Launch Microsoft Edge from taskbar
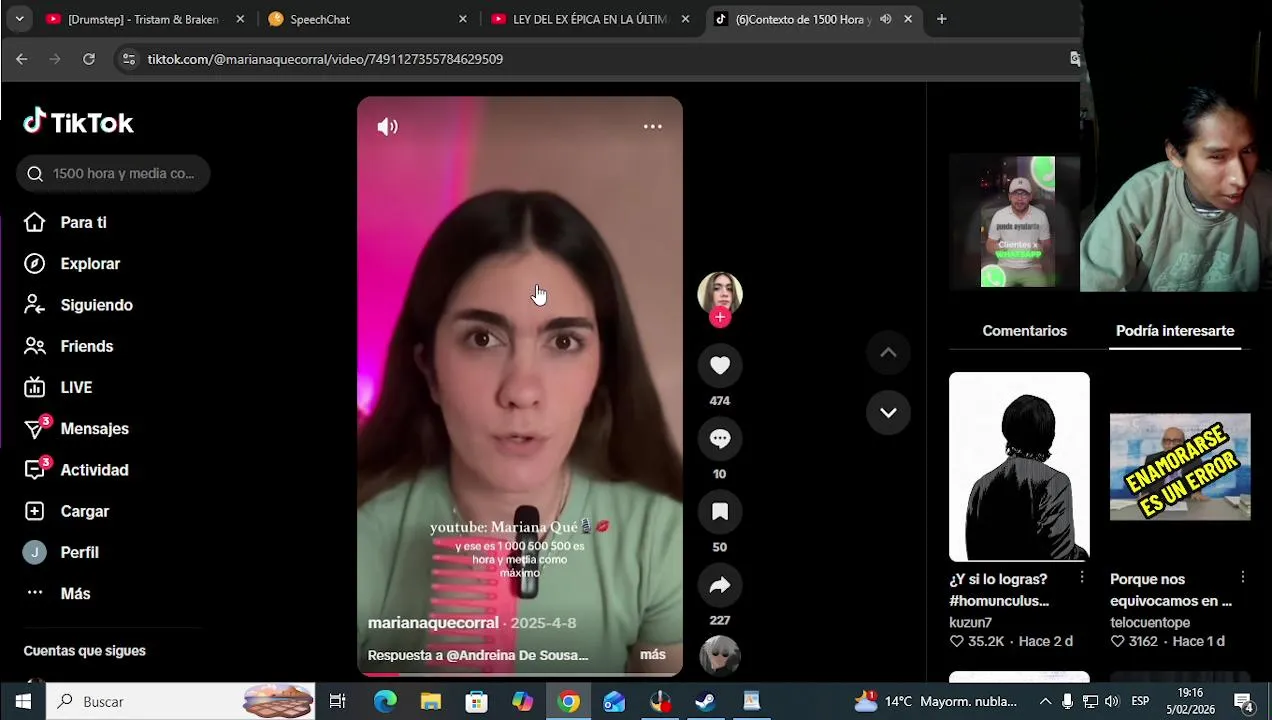 (x=385, y=702)
